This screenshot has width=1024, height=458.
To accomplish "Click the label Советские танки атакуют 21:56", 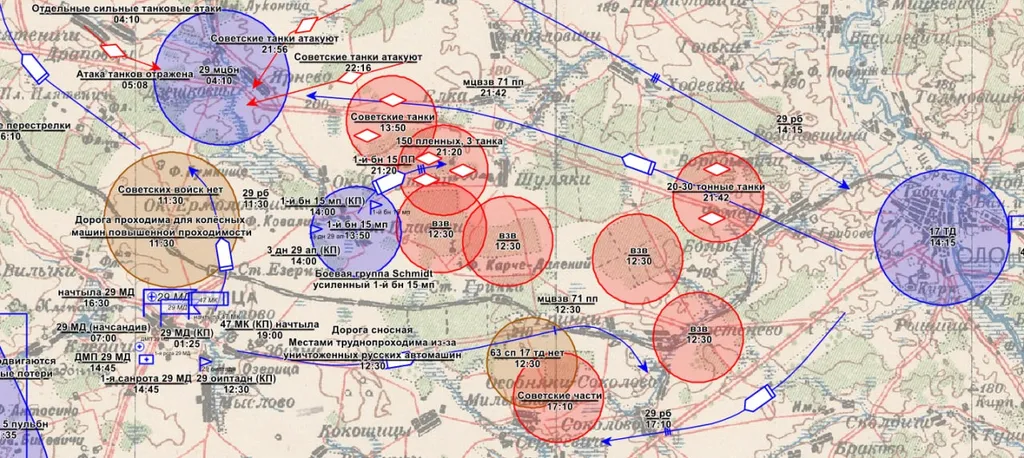I will (274, 44).
